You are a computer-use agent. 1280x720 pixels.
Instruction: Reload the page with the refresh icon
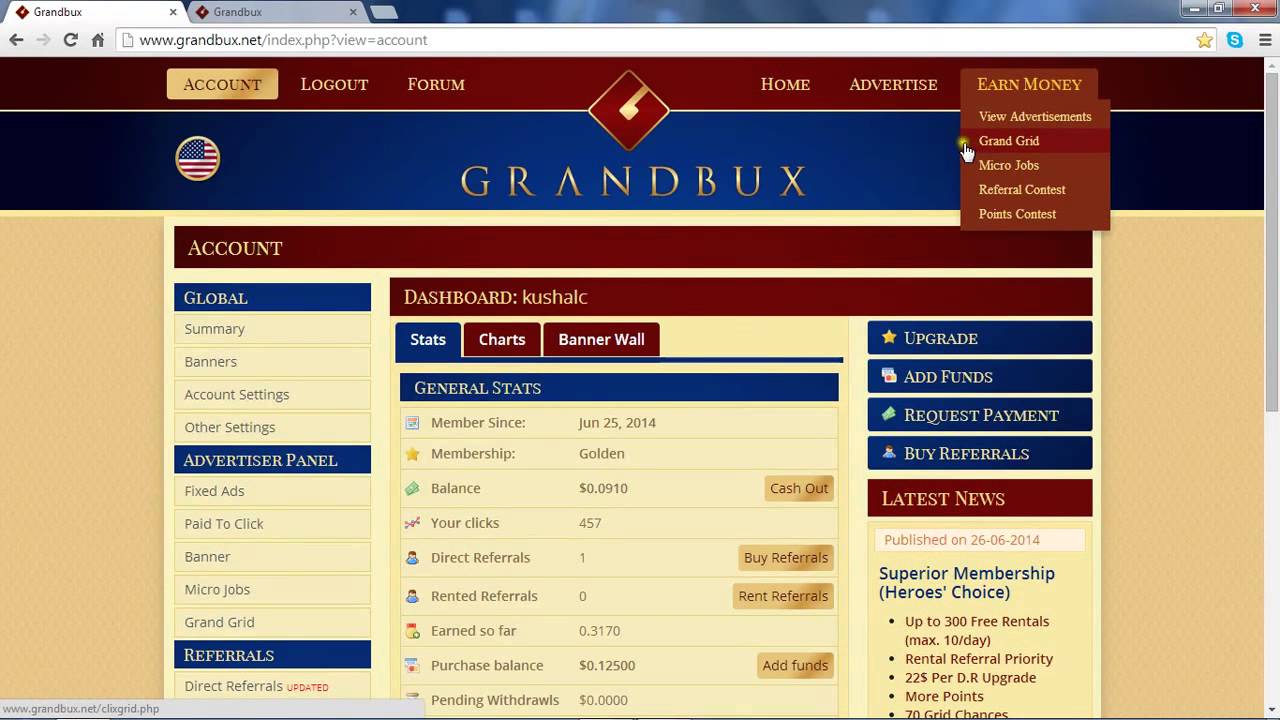click(70, 40)
